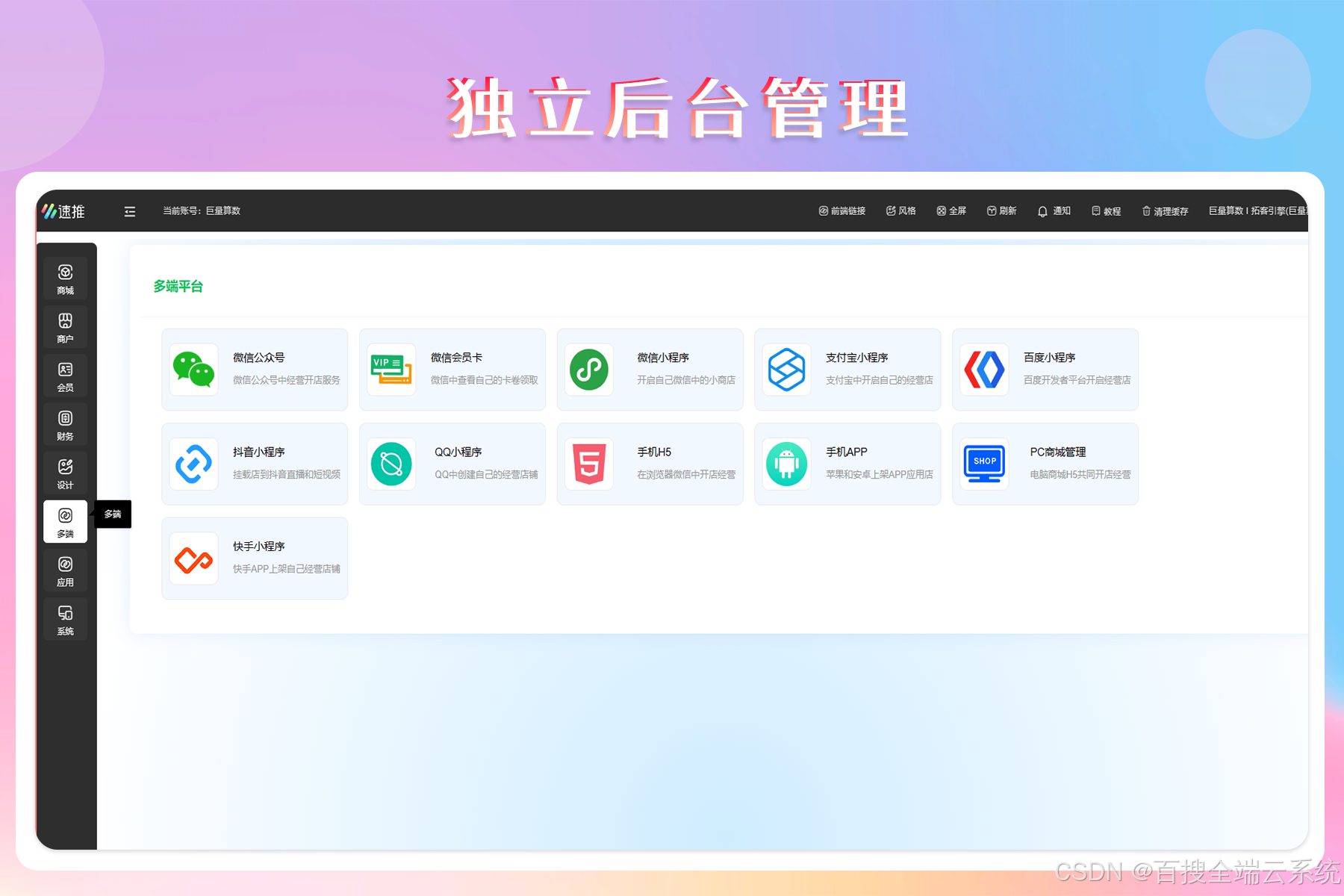Open the 商城 sidebar section
This screenshot has width=1344, height=896.
[66, 279]
